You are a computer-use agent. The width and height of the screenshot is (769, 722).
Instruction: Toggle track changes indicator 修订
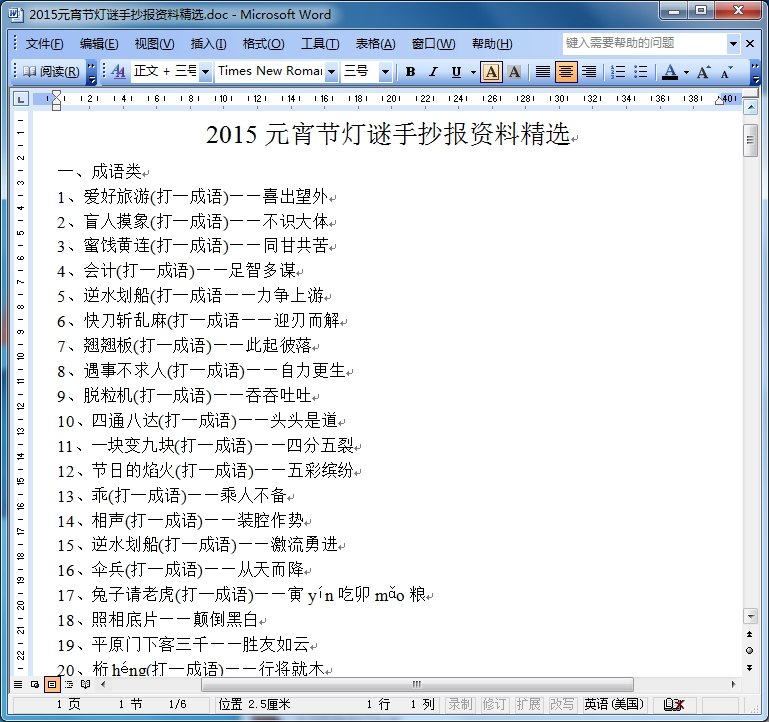494,704
